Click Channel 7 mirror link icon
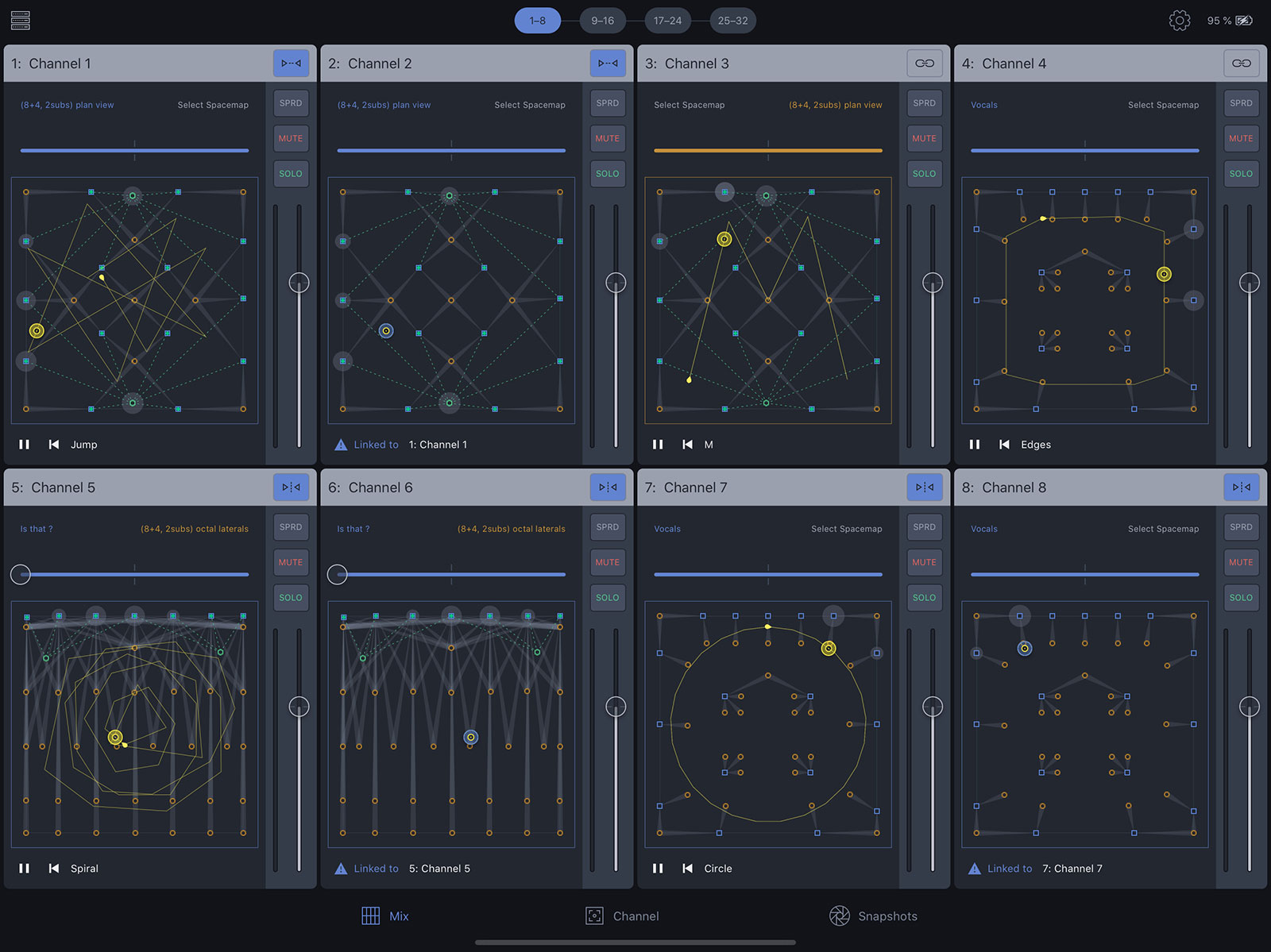The width and height of the screenshot is (1271, 952). pyautogui.click(x=924, y=488)
